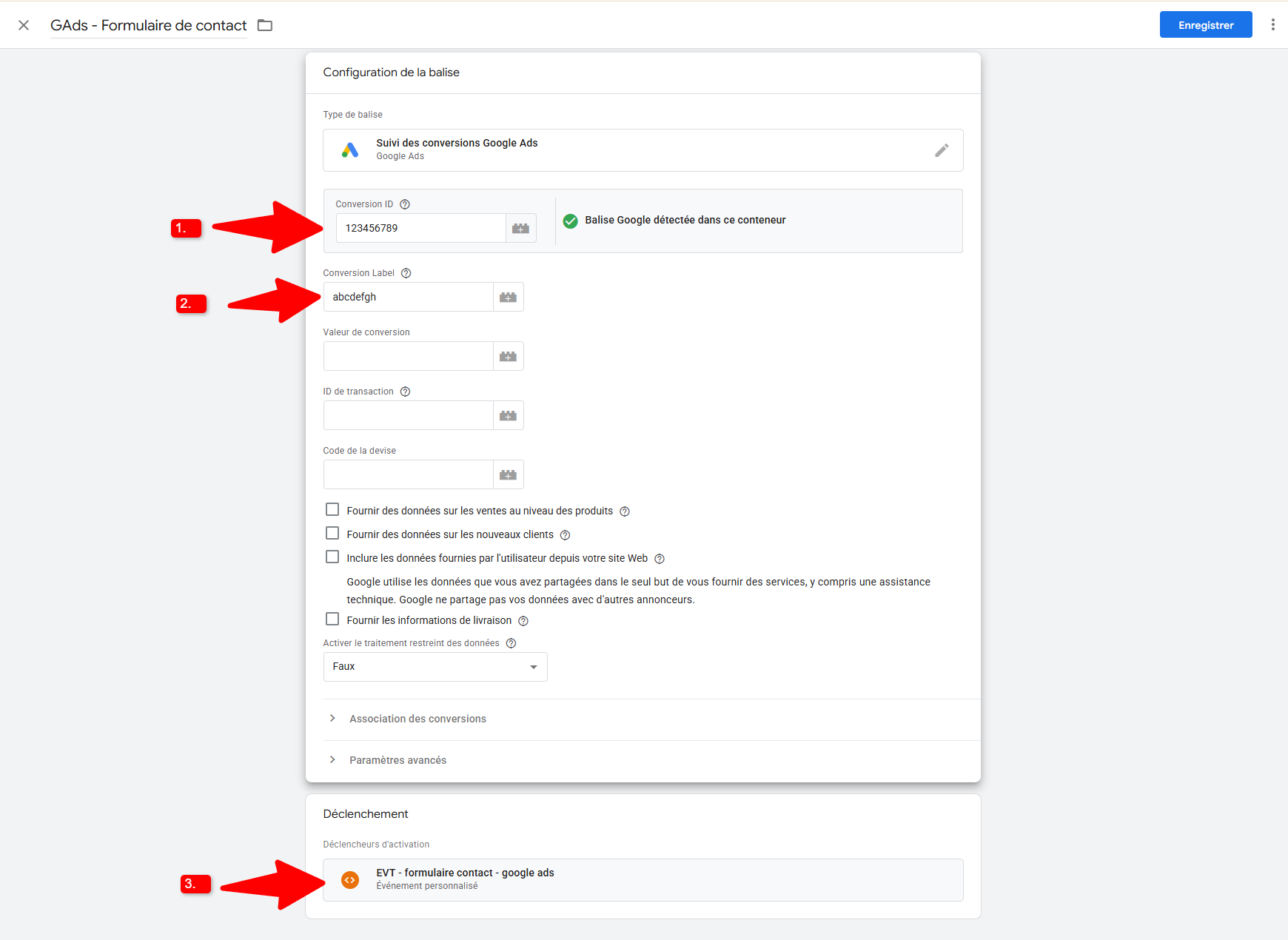Open the 'Faux' restricted data processing dropdown
Screen dimensions: 1288x940
[435, 667]
